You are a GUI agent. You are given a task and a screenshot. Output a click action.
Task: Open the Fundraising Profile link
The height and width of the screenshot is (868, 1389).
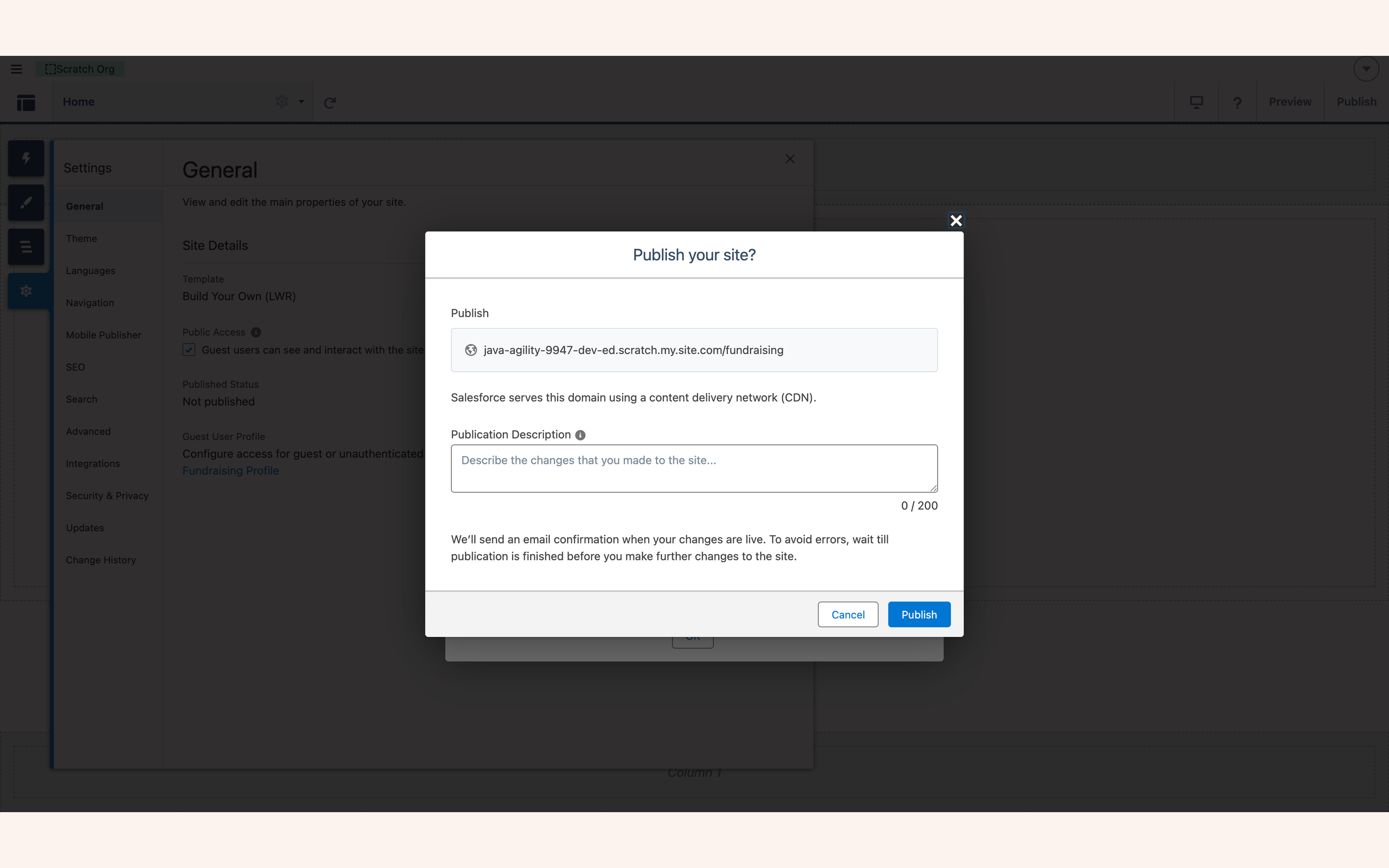coord(231,471)
